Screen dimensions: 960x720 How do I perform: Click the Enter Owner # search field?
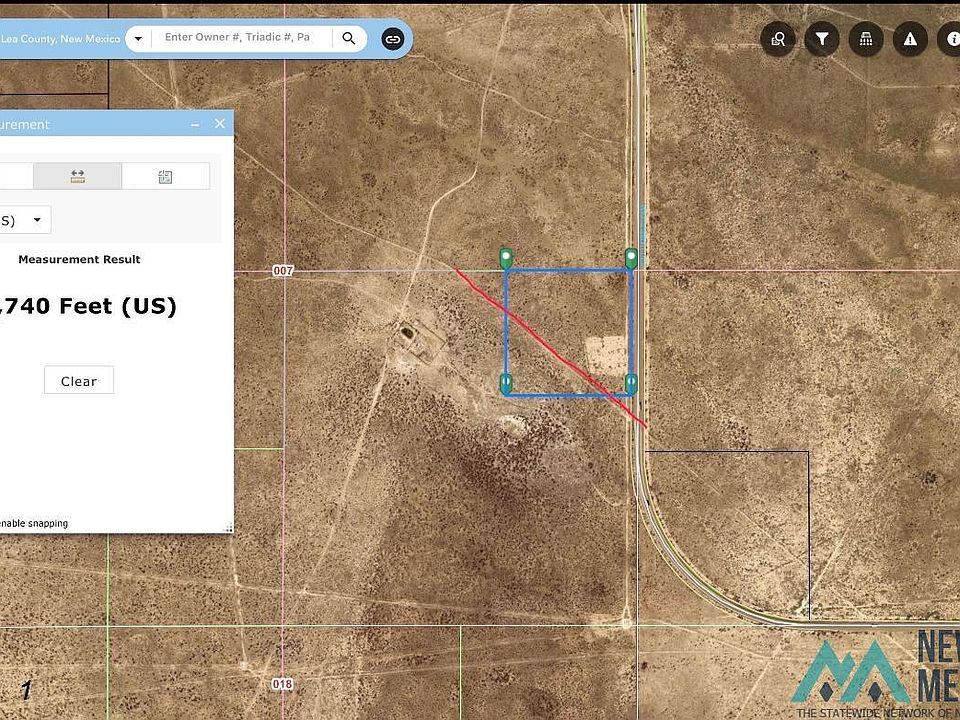tap(237, 37)
